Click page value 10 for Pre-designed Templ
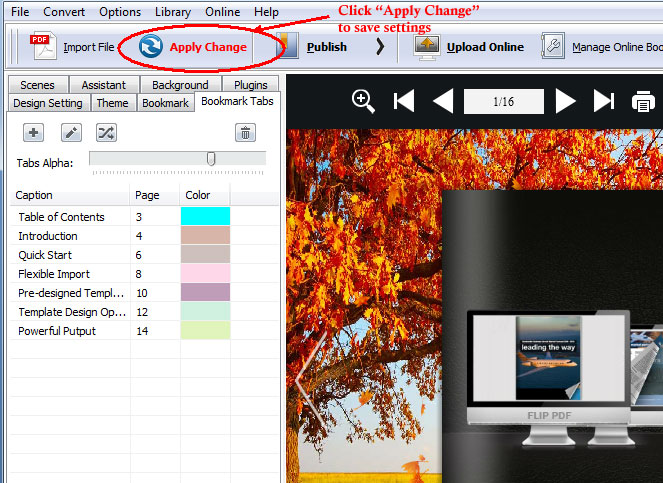The width and height of the screenshot is (663, 483). (142, 293)
